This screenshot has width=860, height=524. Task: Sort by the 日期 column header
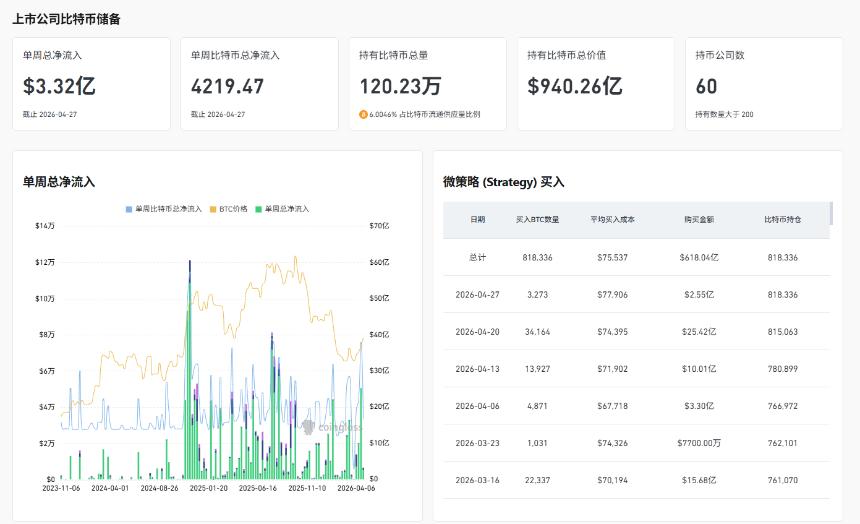(x=477, y=219)
